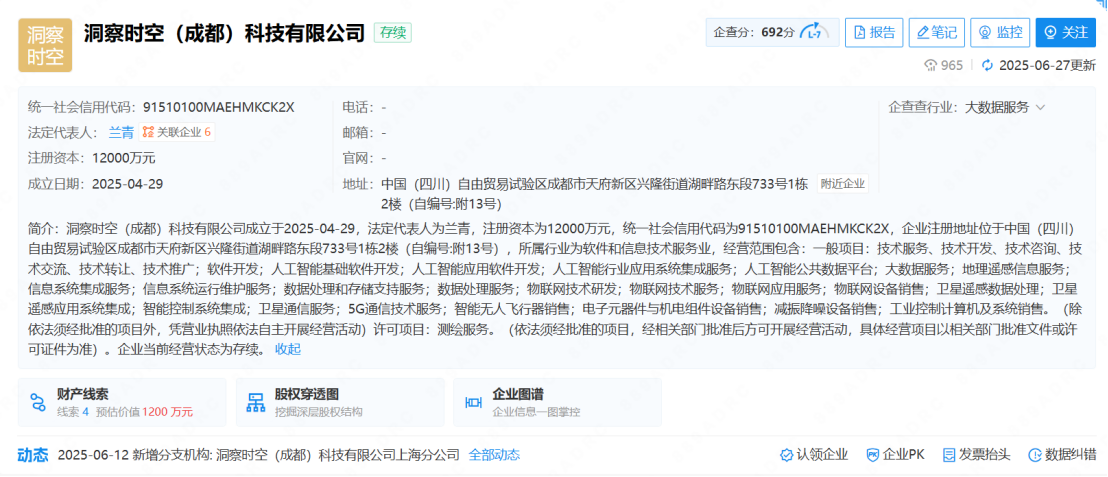Click the 企业信息一图掌控 subtitle
The image size is (1108, 477).
pos(536,412)
